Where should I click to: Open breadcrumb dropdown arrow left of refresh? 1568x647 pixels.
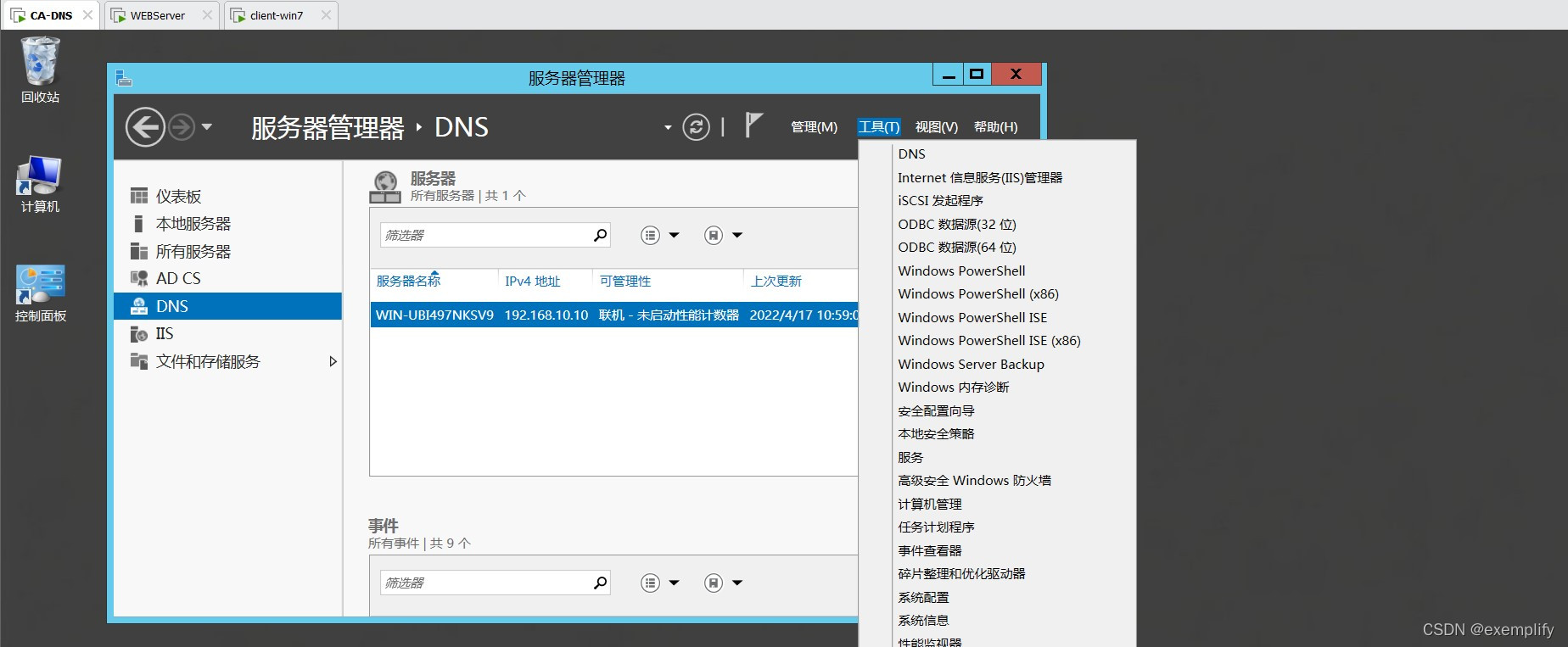click(668, 128)
